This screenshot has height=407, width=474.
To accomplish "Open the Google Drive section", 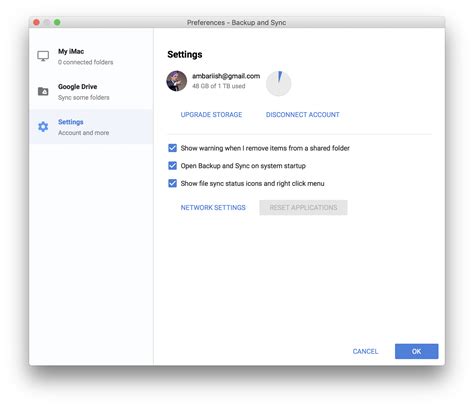I will click(91, 92).
